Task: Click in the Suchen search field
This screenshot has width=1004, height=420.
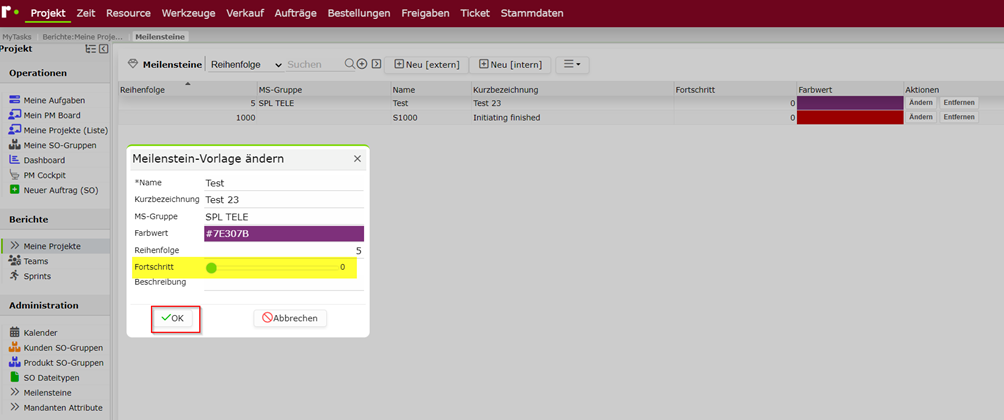Action: pyautogui.click(x=314, y=65)
